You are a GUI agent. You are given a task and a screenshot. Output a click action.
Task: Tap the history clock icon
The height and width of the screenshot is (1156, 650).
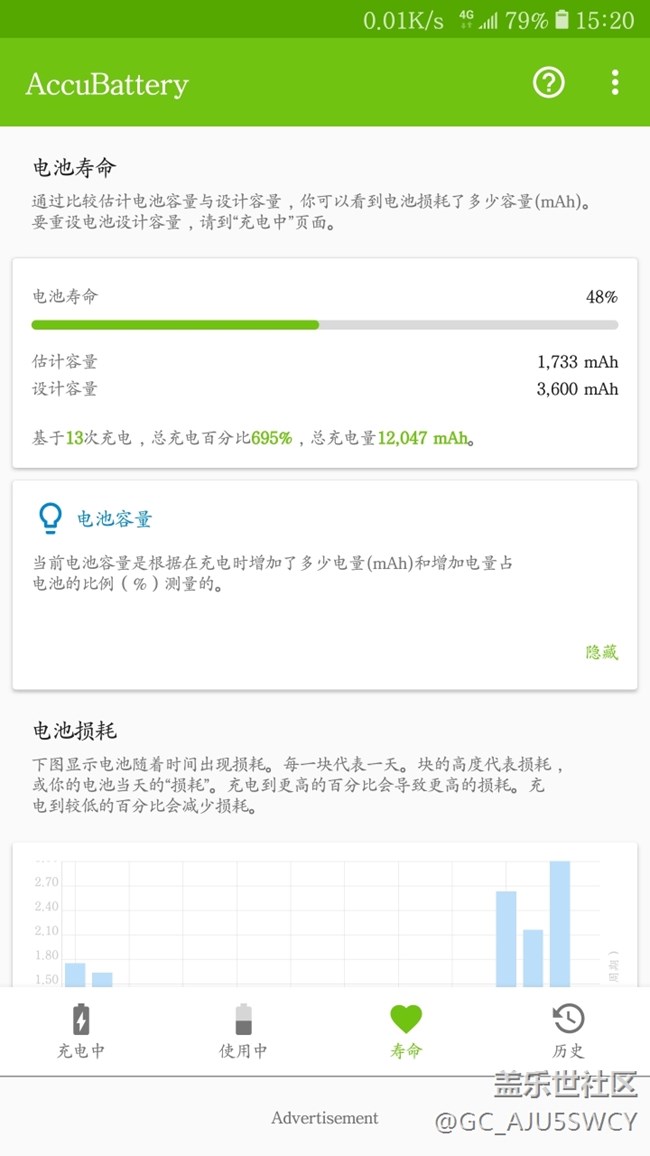[x=568, y=1019]
